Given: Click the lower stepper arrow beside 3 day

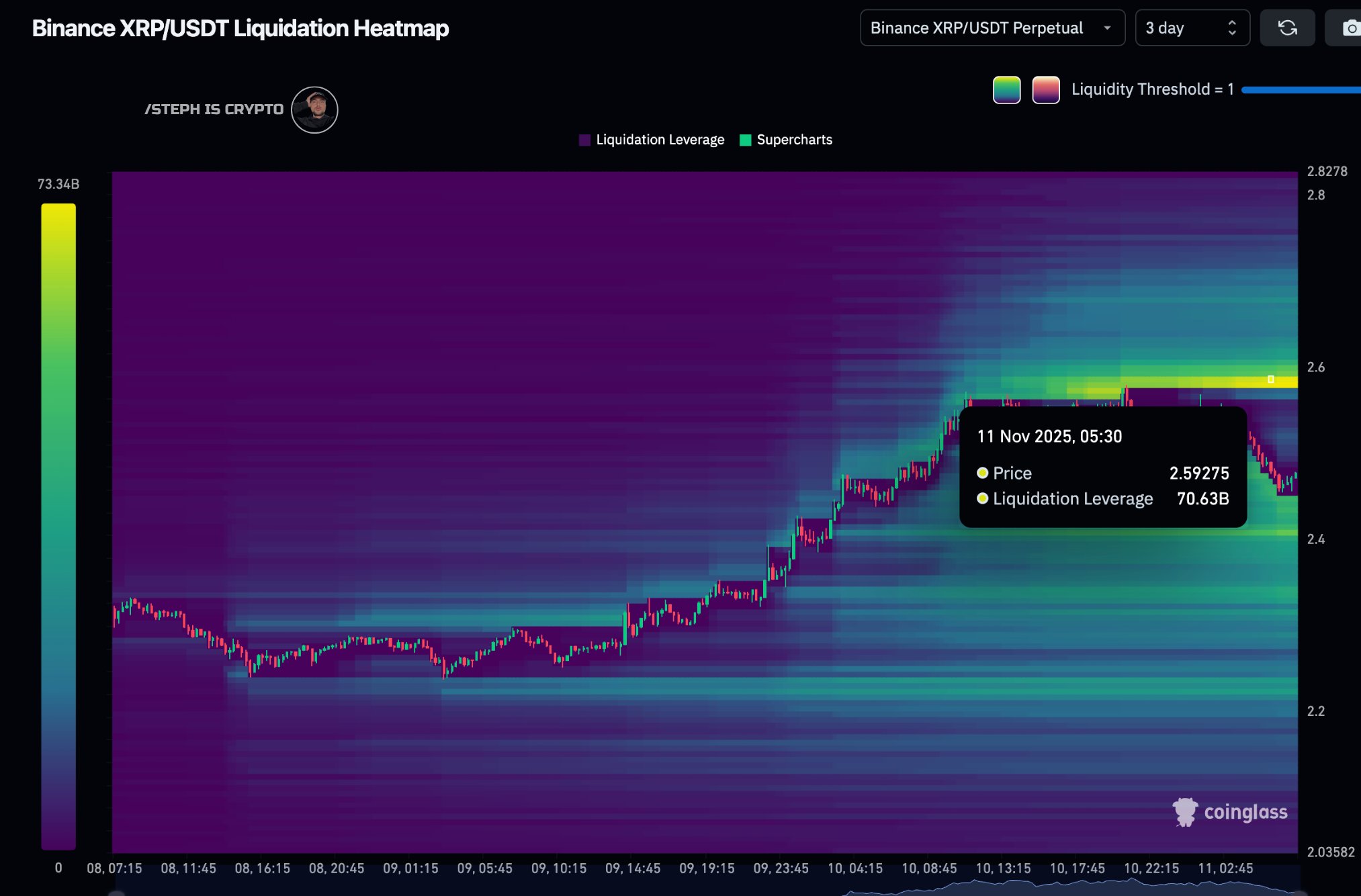Looking at the screenshot, I should [1231, 33].
